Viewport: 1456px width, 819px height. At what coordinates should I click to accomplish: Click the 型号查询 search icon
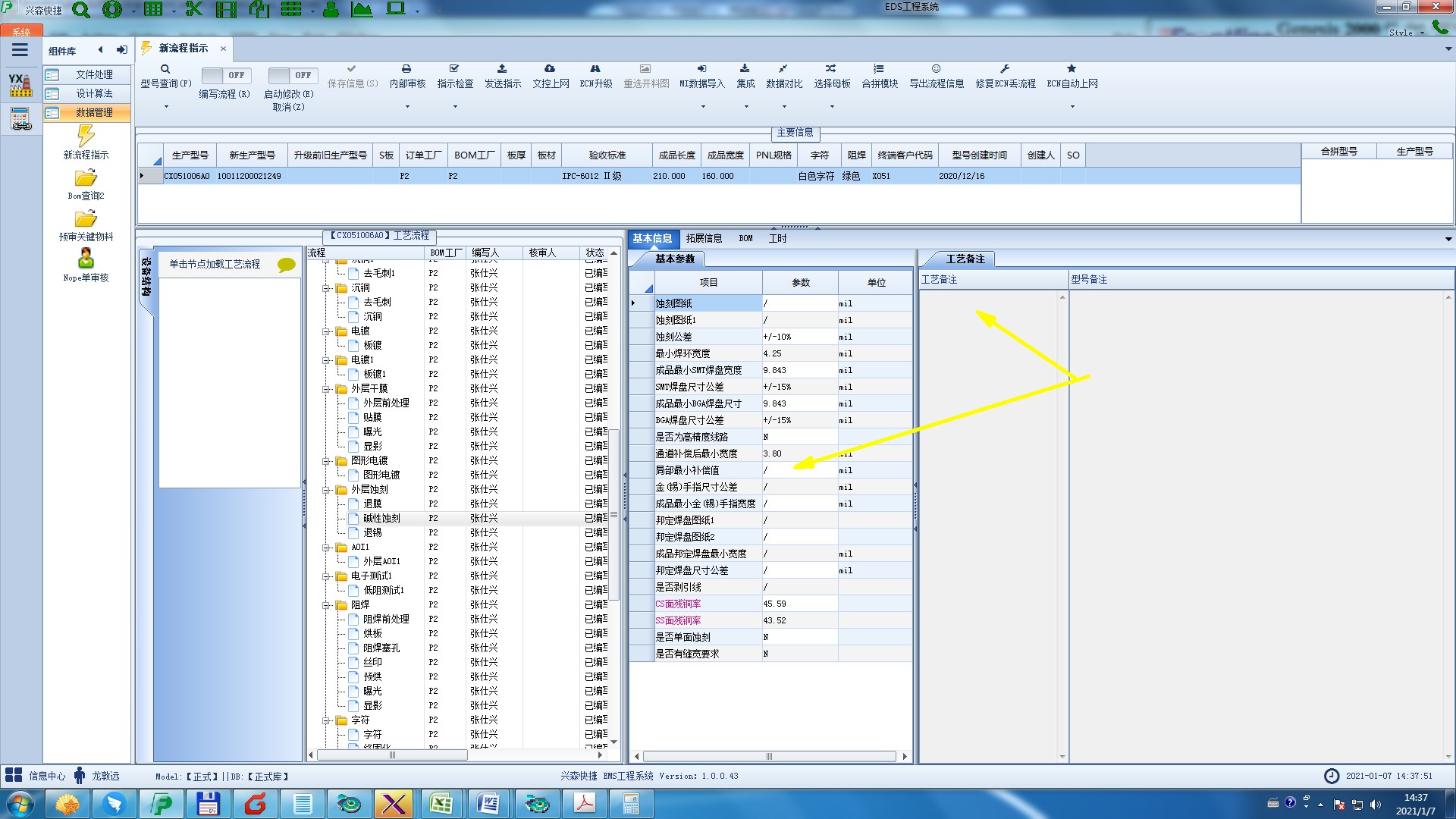165,69
